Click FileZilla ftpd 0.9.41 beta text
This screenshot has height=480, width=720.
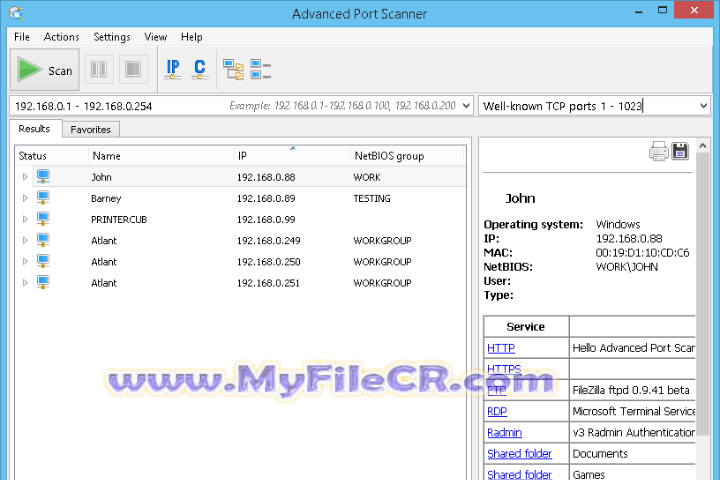point(630,390)
